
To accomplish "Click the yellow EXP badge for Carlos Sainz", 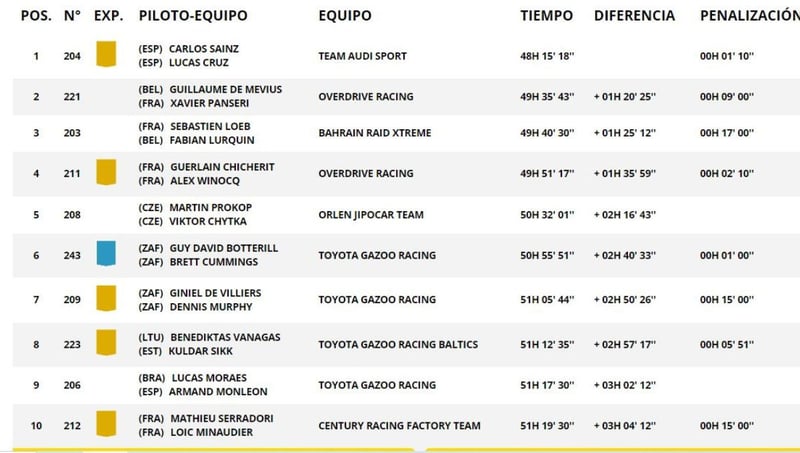I will coord(104,55).
